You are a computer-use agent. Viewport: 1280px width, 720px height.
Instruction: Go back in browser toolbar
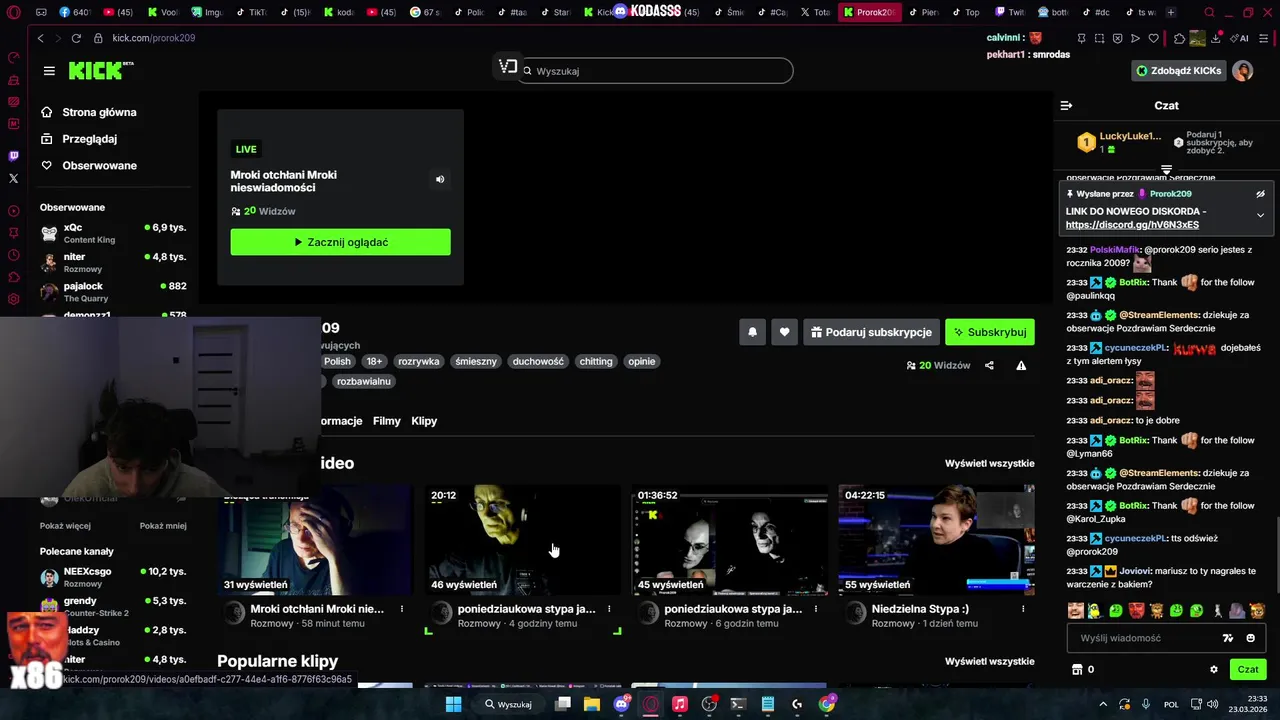40,38
